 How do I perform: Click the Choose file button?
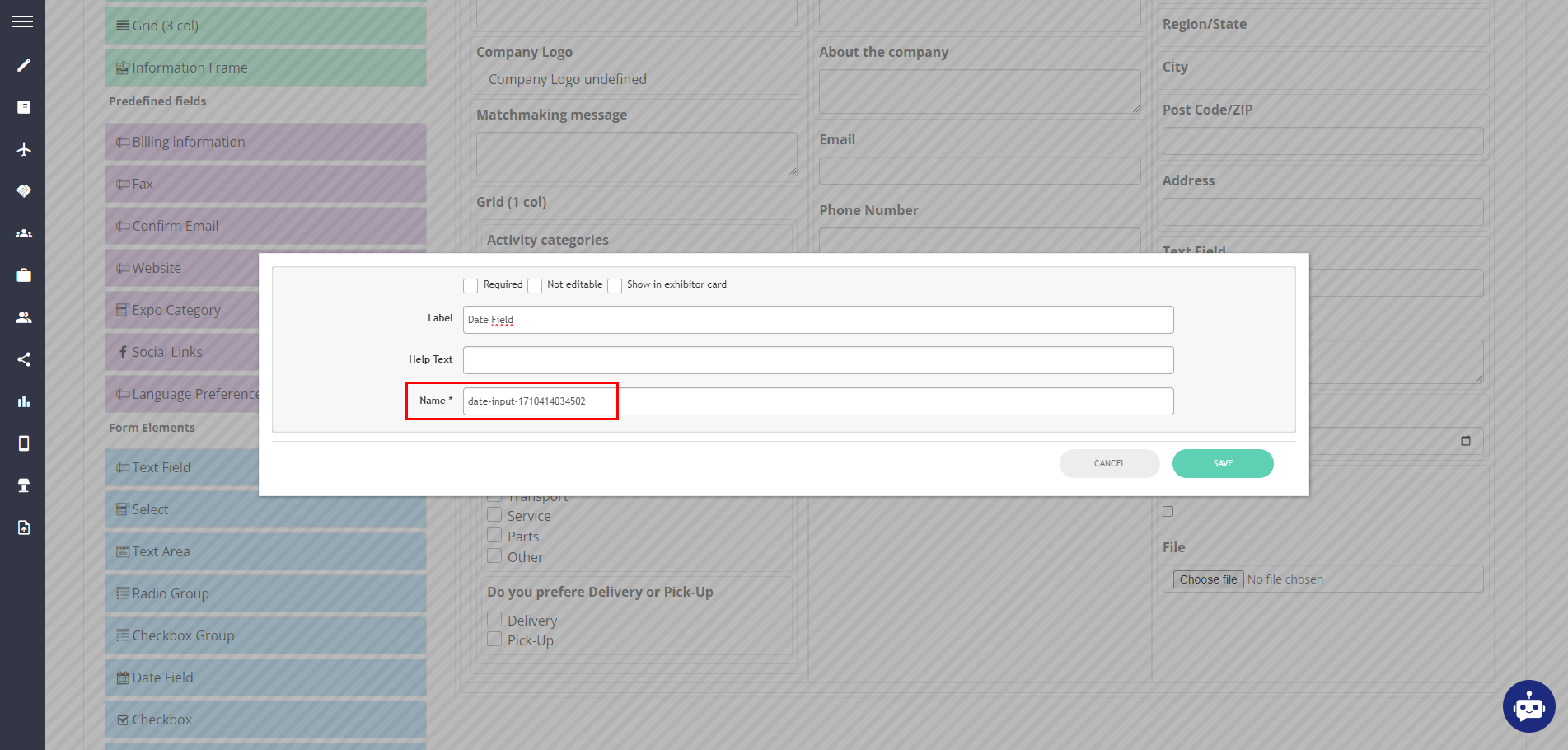[x=1207, y=579]
